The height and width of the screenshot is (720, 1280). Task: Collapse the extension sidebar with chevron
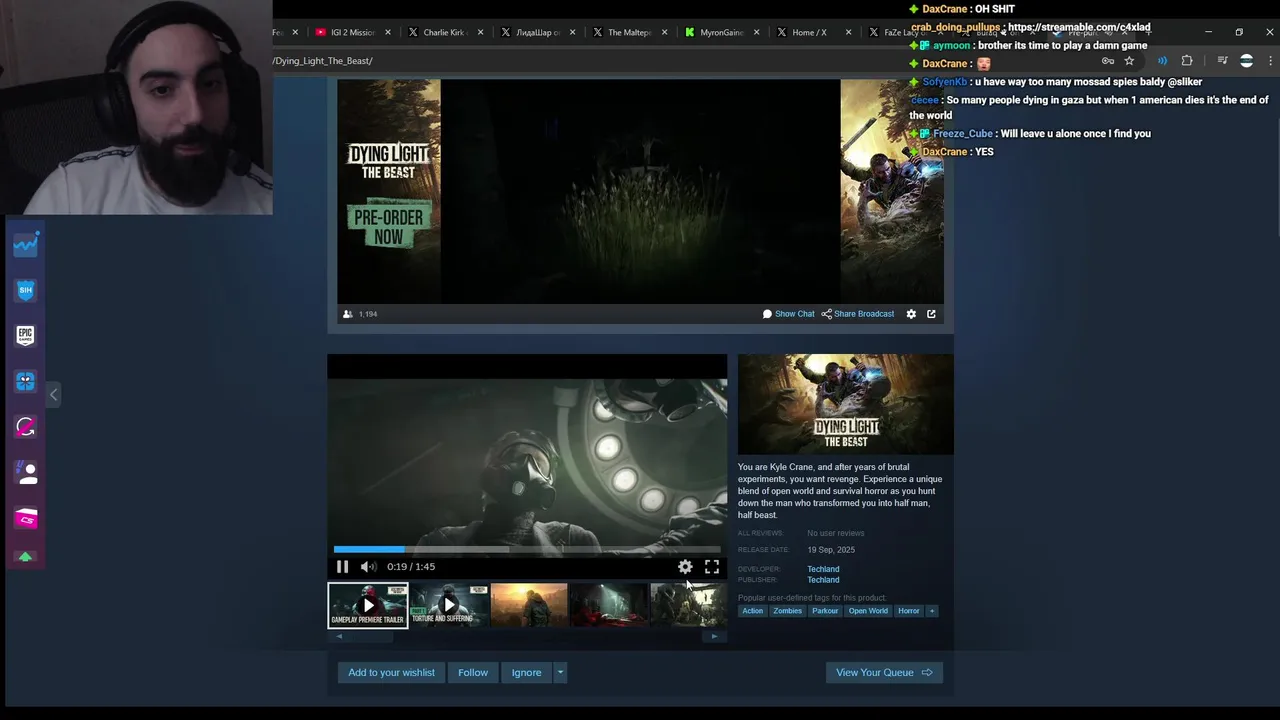point(54,394)
